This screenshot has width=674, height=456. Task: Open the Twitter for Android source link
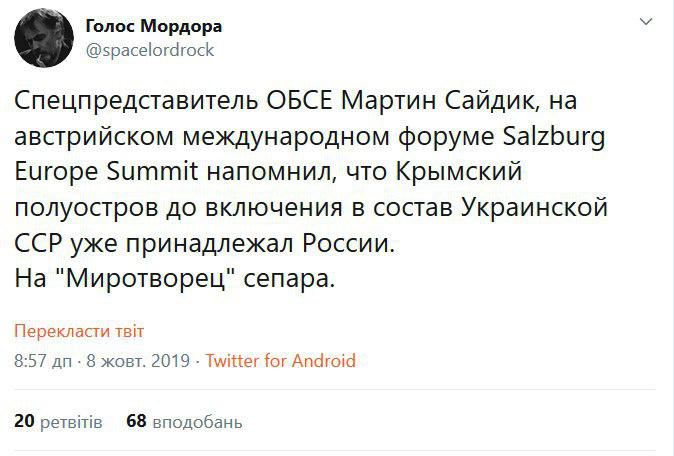point(281,361)
